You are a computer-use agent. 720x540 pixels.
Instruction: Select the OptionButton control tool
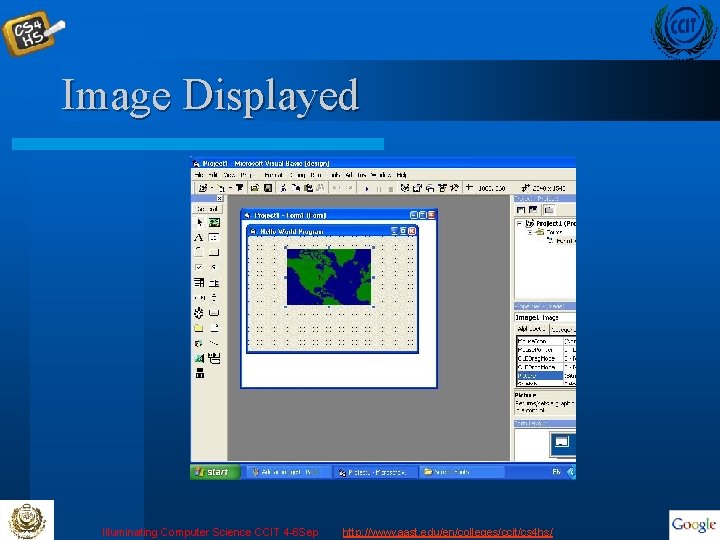(x=214, y=267)
